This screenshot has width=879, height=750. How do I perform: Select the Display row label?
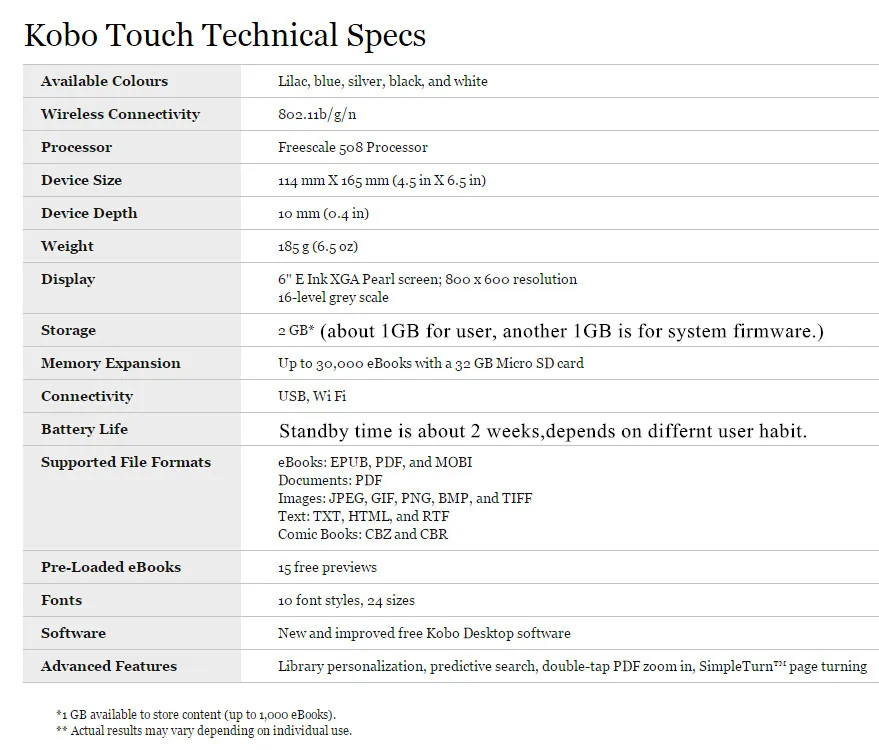(x=68, y=279)
